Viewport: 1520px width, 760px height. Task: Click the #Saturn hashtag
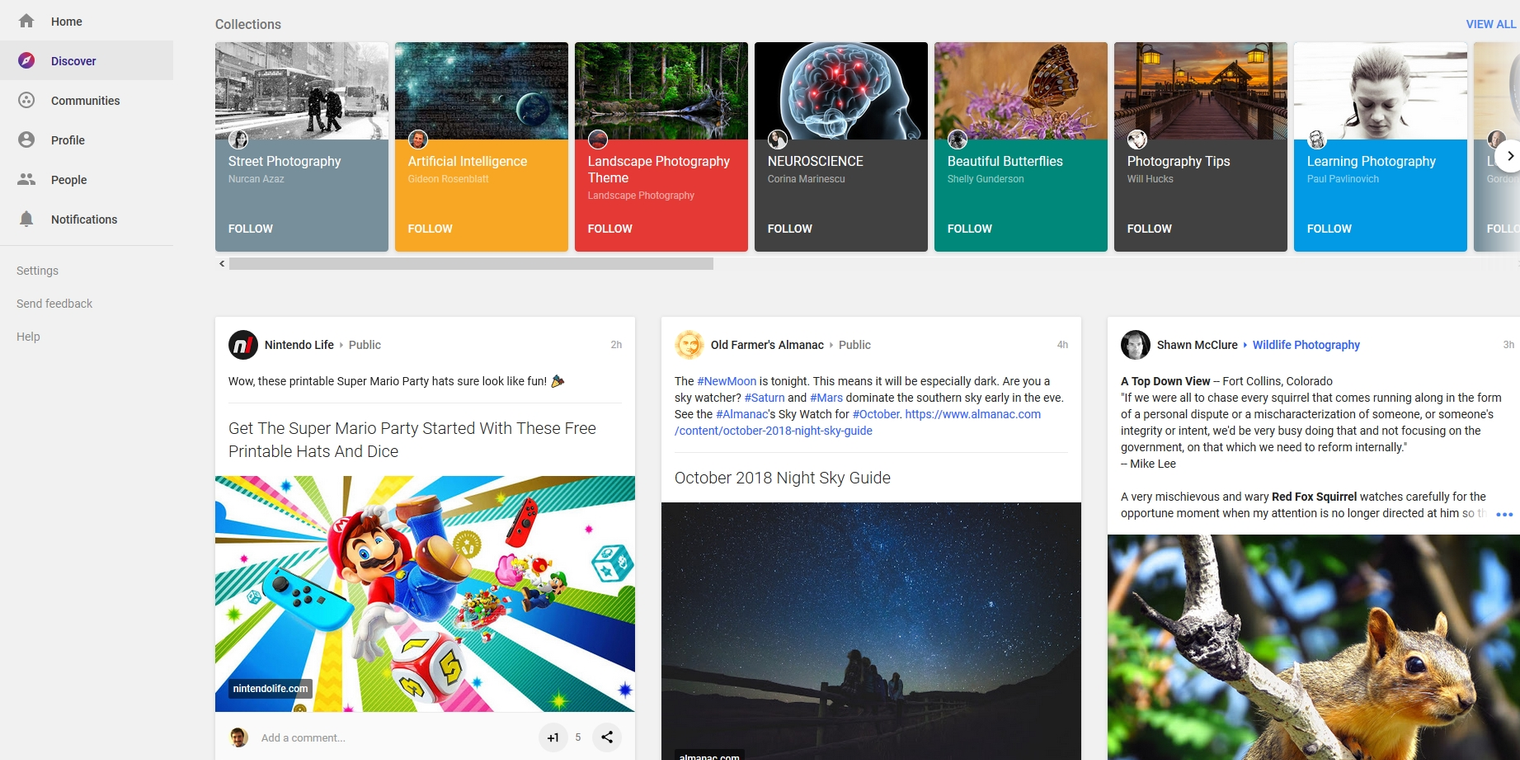(764, 398)
